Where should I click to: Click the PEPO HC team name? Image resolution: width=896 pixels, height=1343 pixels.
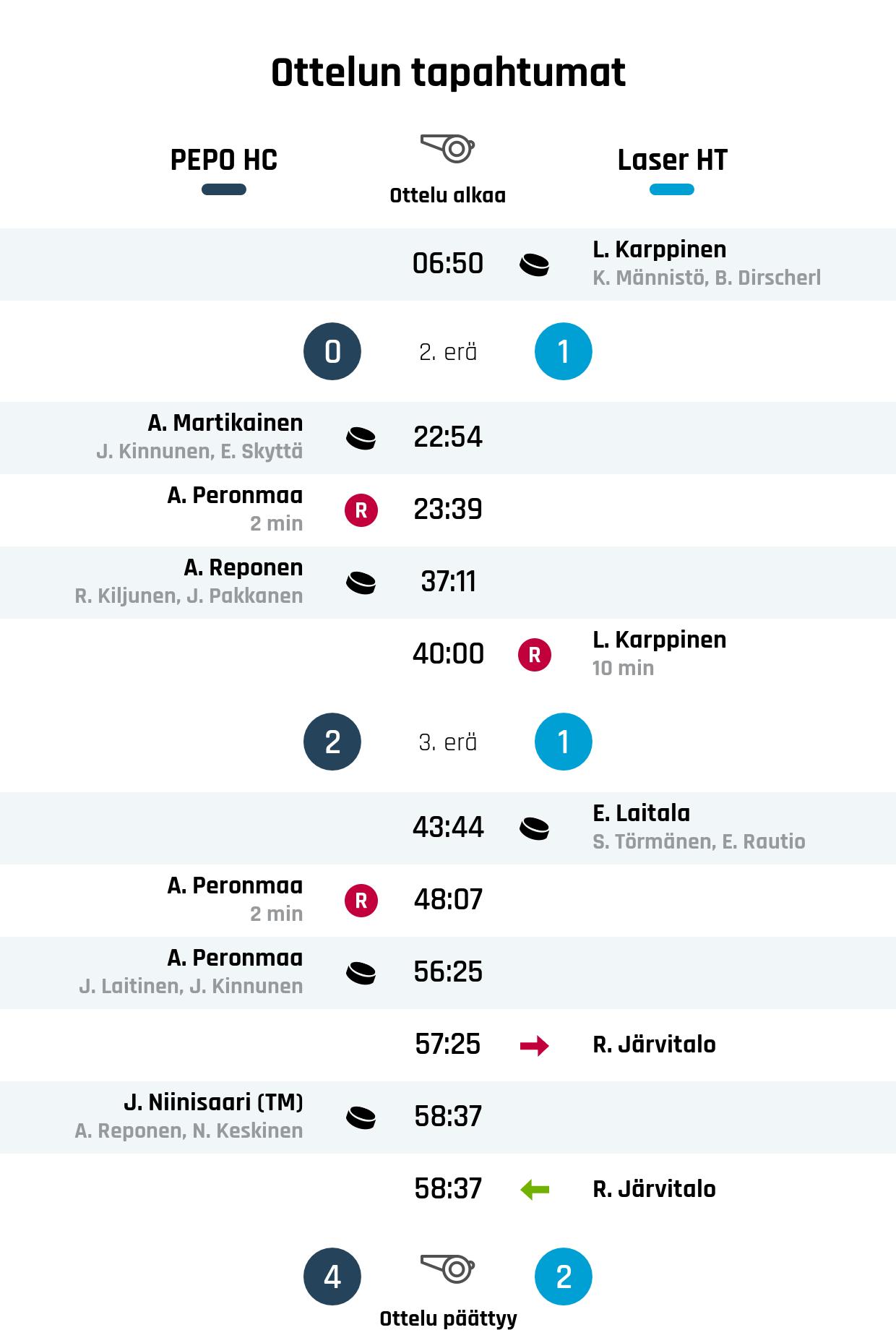point(223,160)
